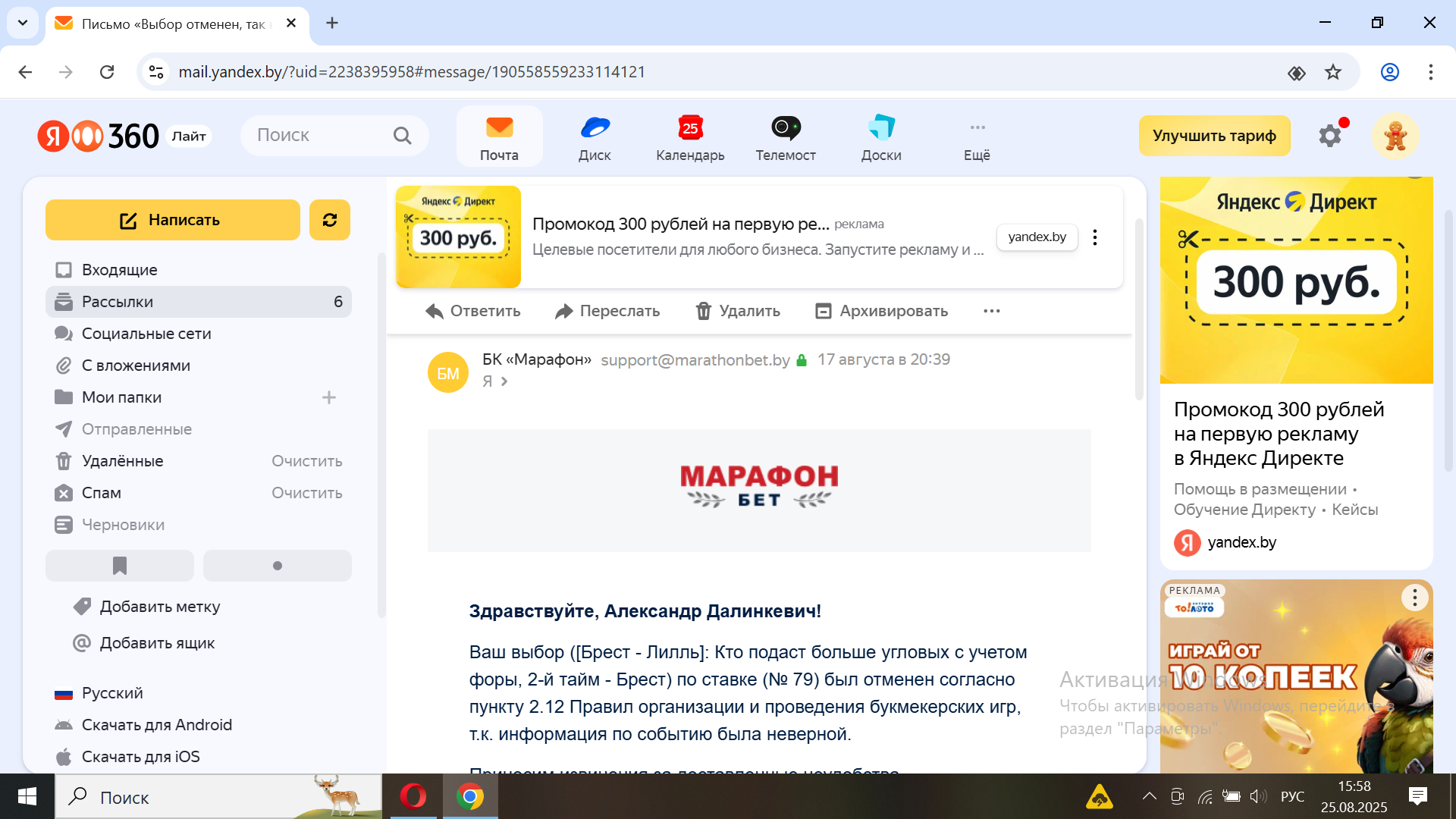Launch Телемост from the services bar

coord(786,137)
